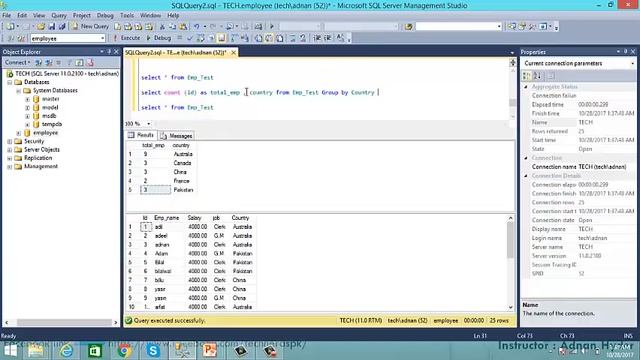Screen dimensions: 640x360
Task: Start the Debug button in SQL toolbar
Action: coord(159,38)
